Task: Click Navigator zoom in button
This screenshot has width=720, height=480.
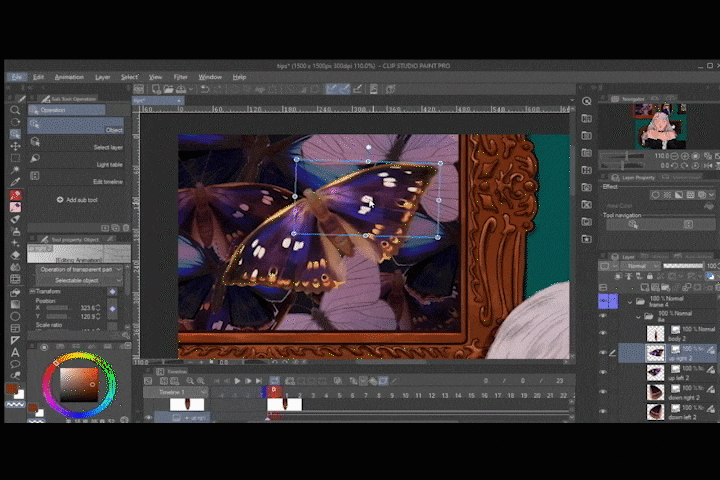Action: (685, 156)
